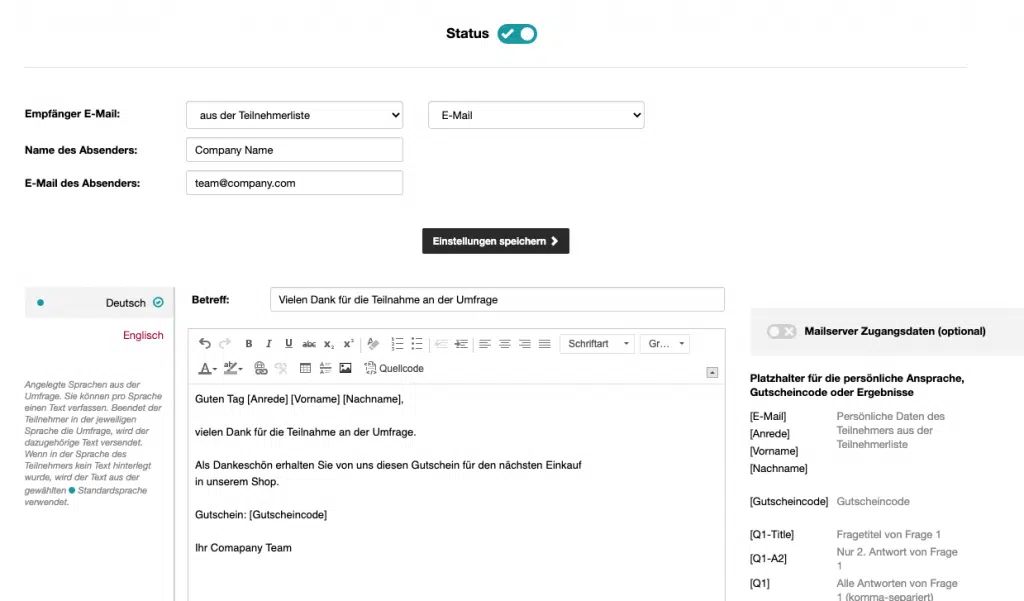
Task: Remove formatting with the eraser icon
Action: [x=373, y=344]
